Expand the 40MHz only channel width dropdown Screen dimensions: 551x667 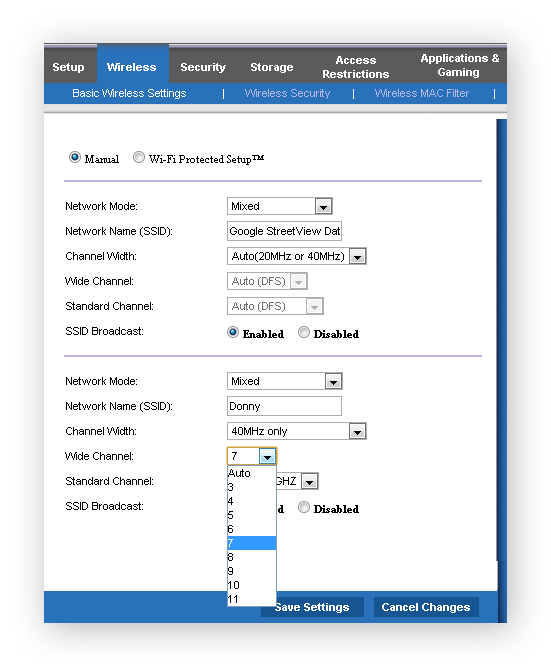357,432
